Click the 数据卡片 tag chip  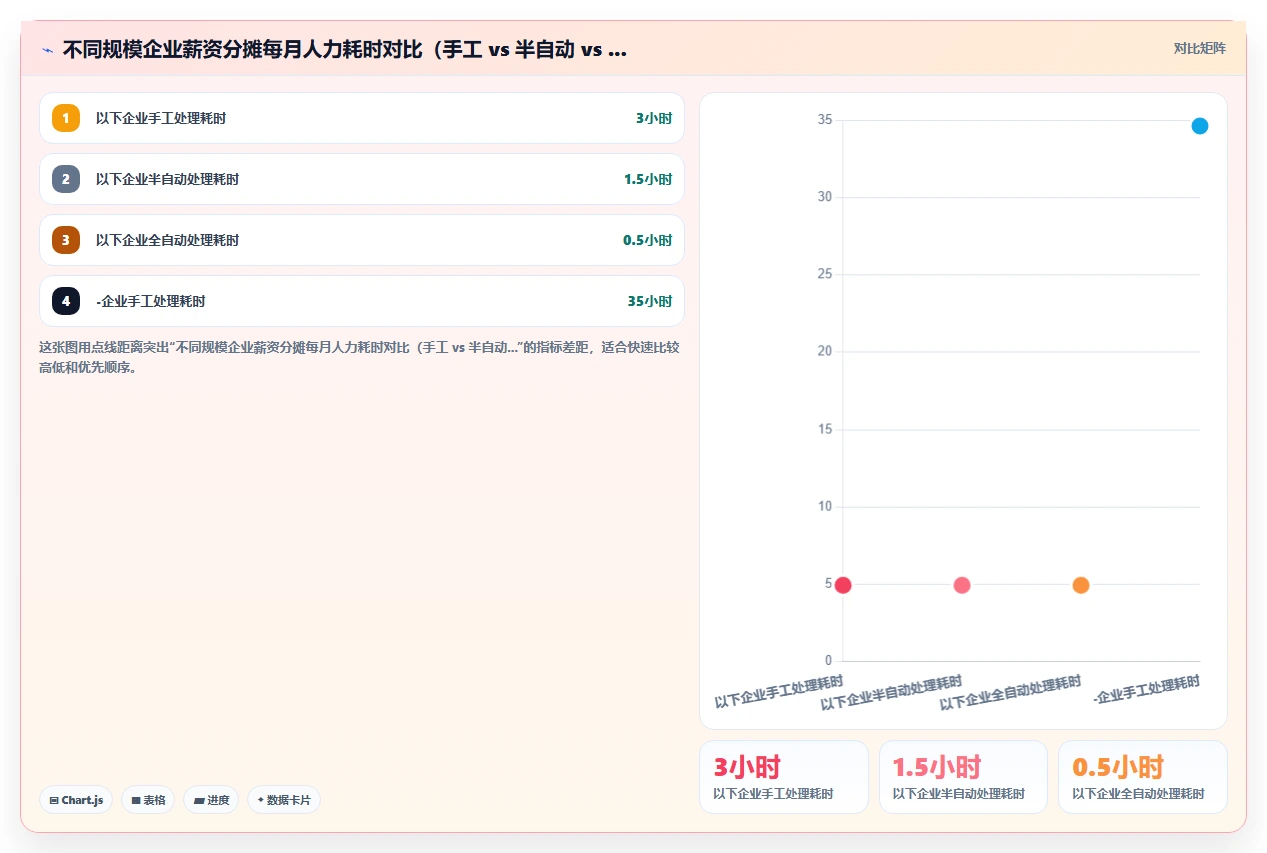284,800
